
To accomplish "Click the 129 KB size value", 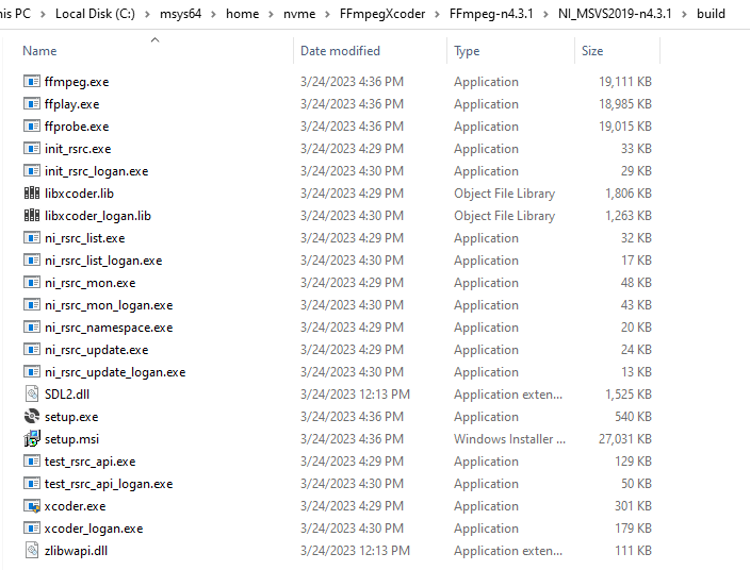I will (x=633, y=461).
